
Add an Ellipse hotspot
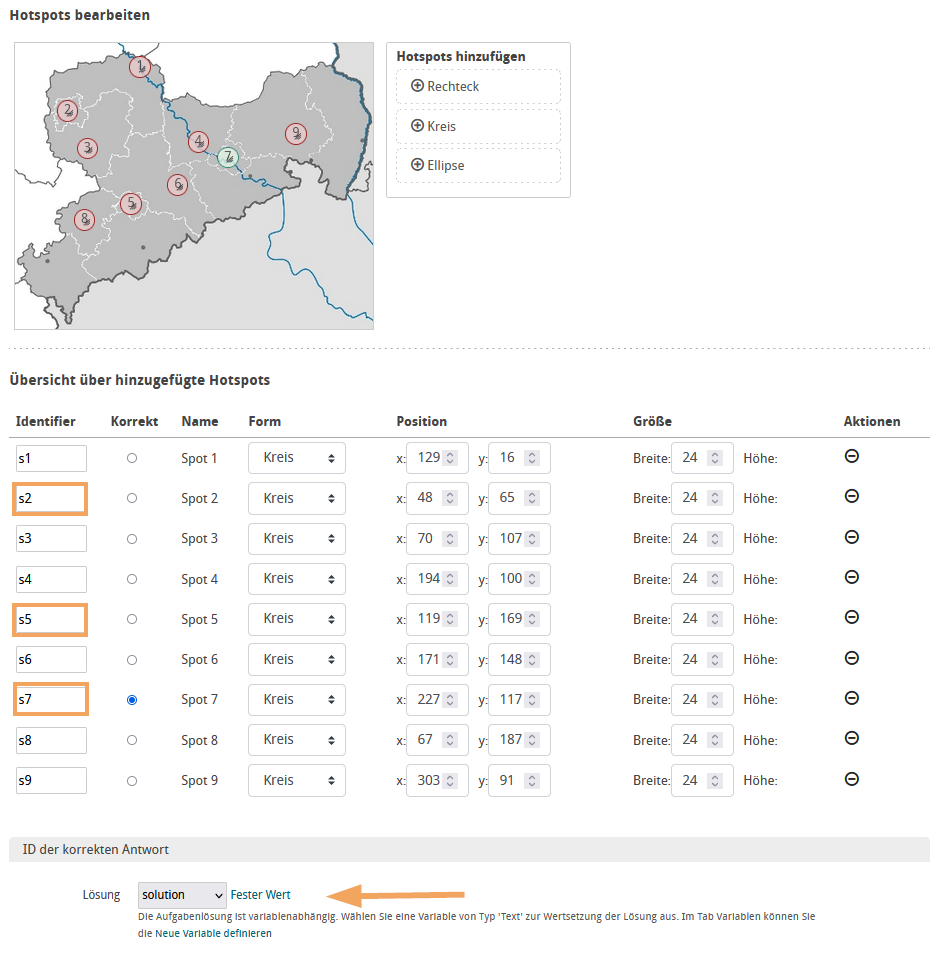[439, 165]
